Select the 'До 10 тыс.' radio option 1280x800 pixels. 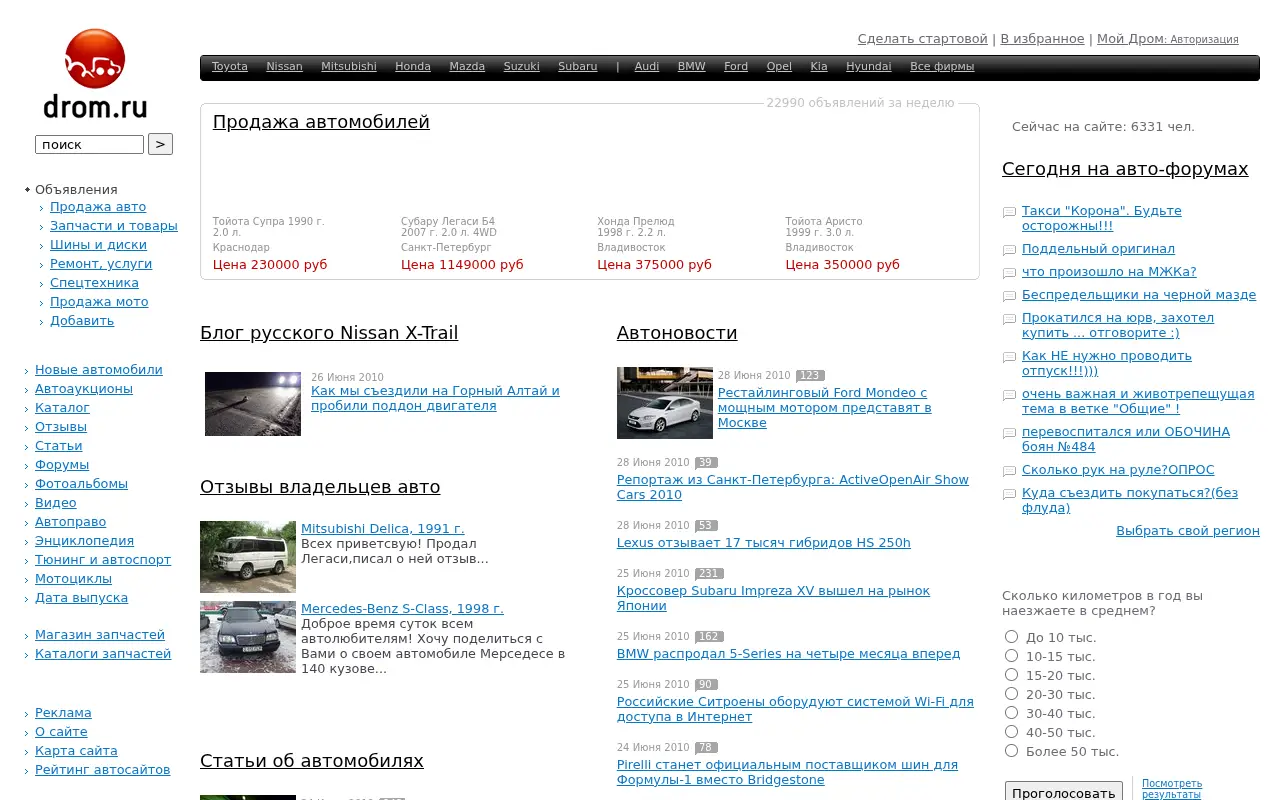coord(1011,636)
